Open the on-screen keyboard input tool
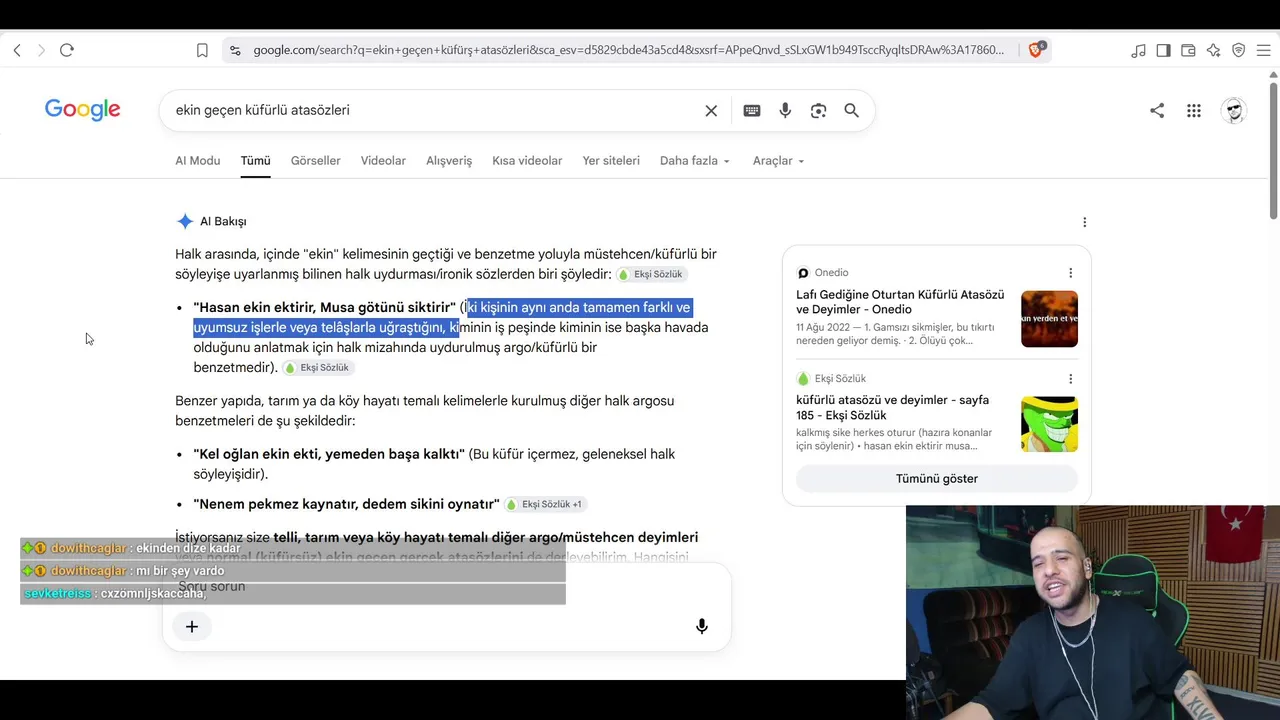 coord(752,111)
